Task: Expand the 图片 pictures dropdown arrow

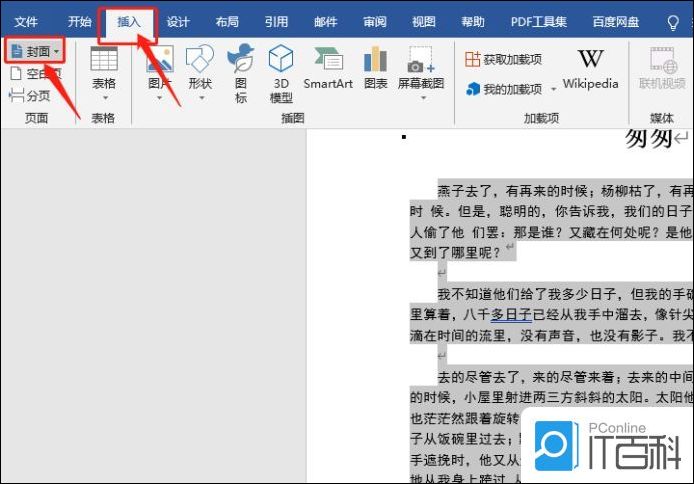Action: pyautogui.click(x=159, y=98)
